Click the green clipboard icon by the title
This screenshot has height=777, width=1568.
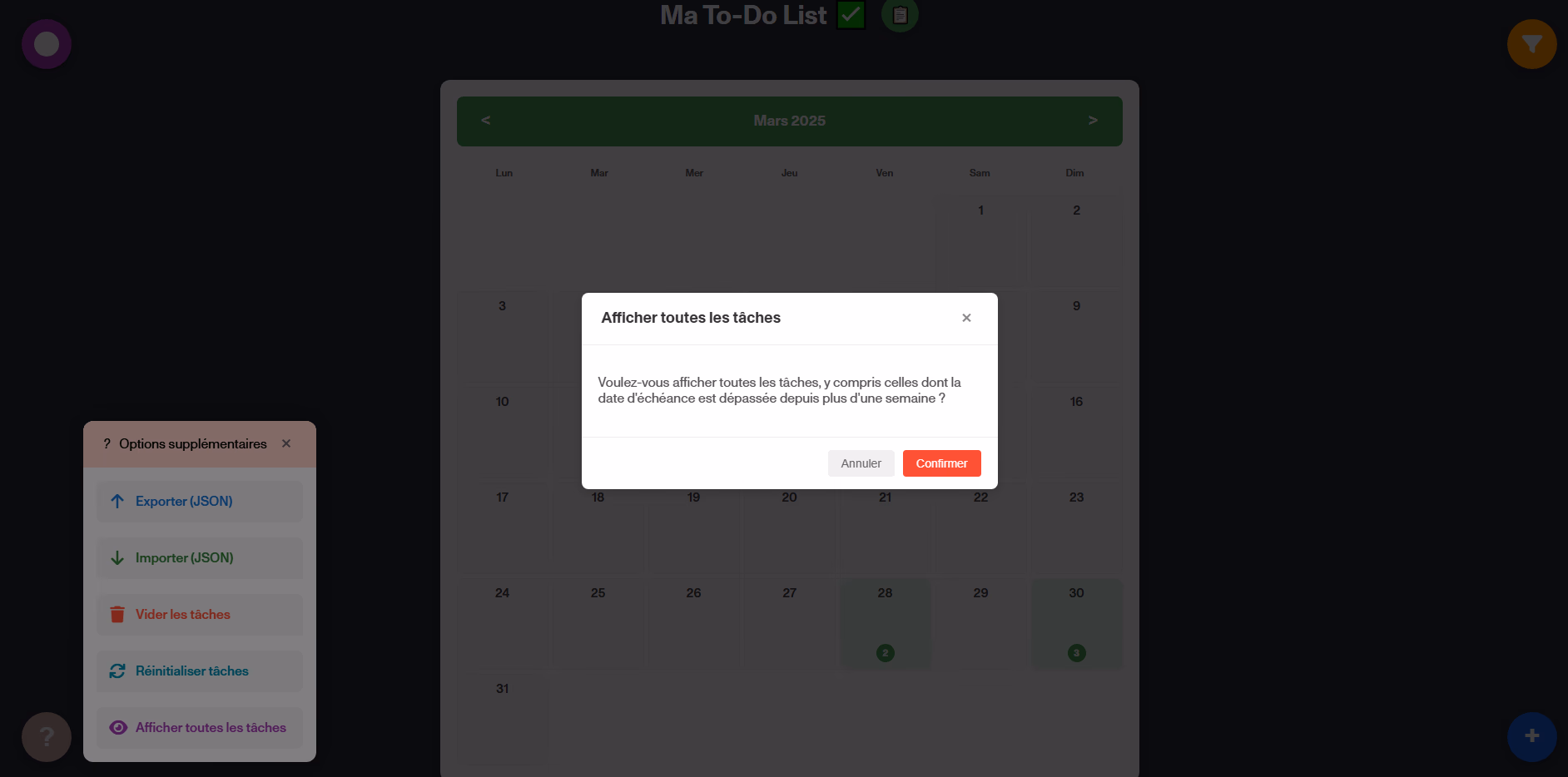(x=900, y=15)
